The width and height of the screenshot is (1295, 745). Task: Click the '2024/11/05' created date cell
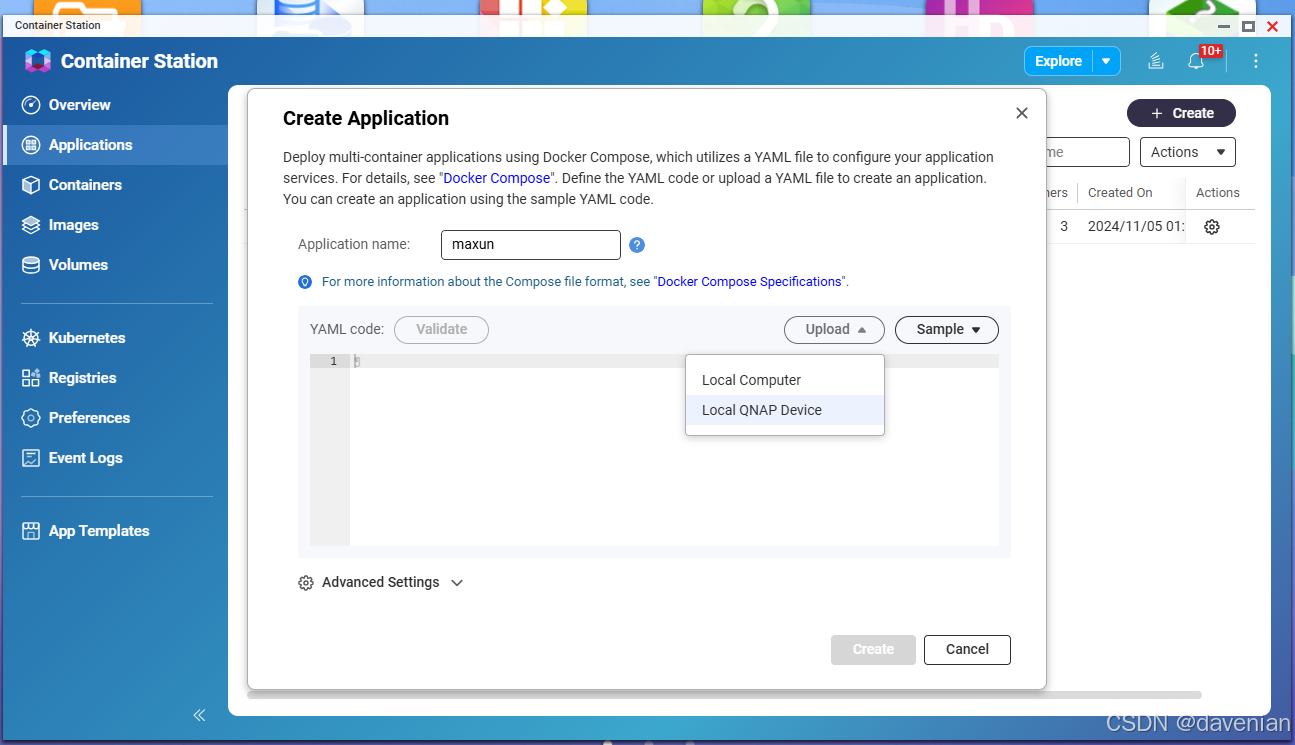tap(1135, 227)
